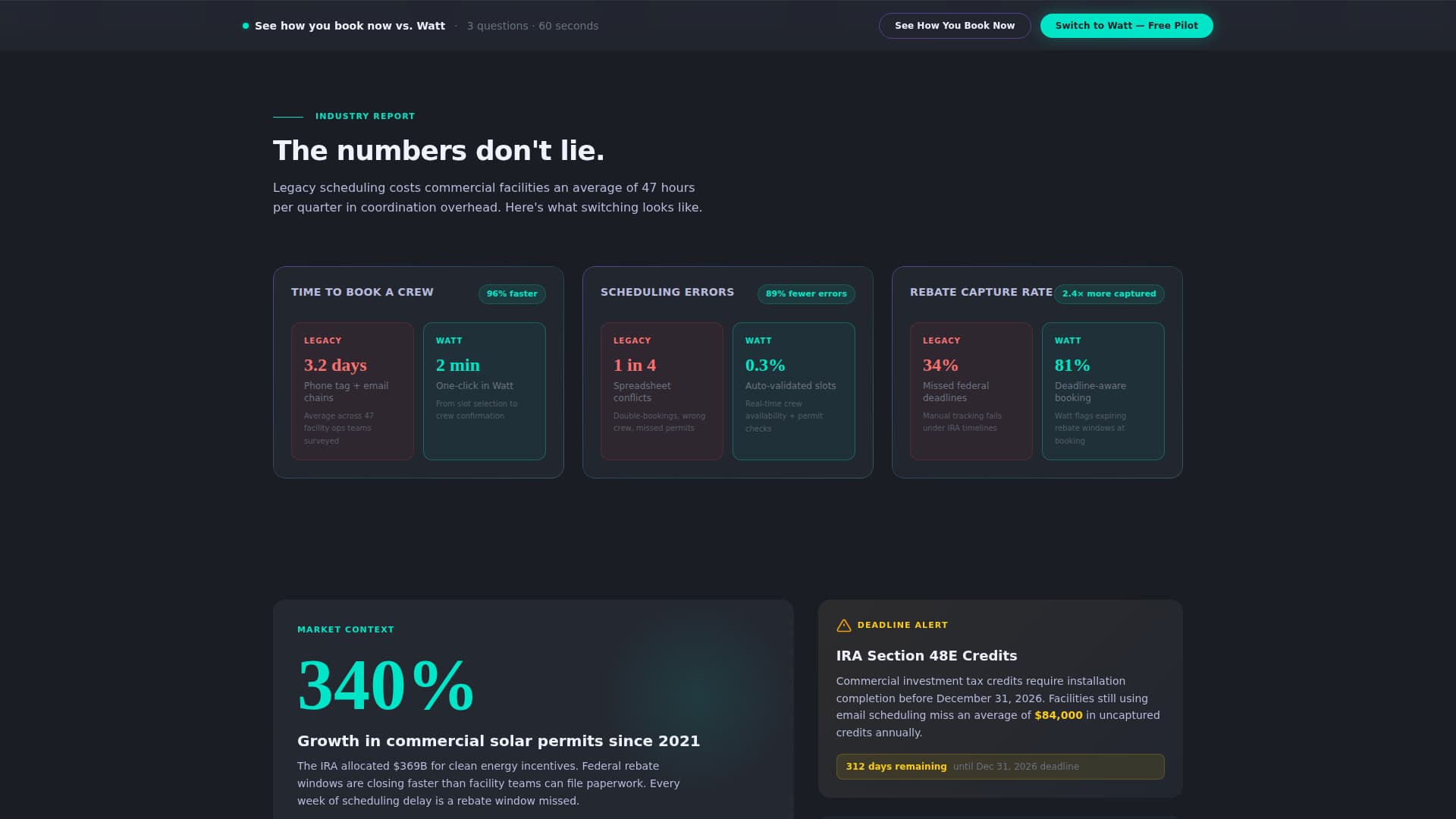Select the Watt 81% card
Image resolution: width=1456 pixels, height=819 pixels.
(x=1103, y=391)
